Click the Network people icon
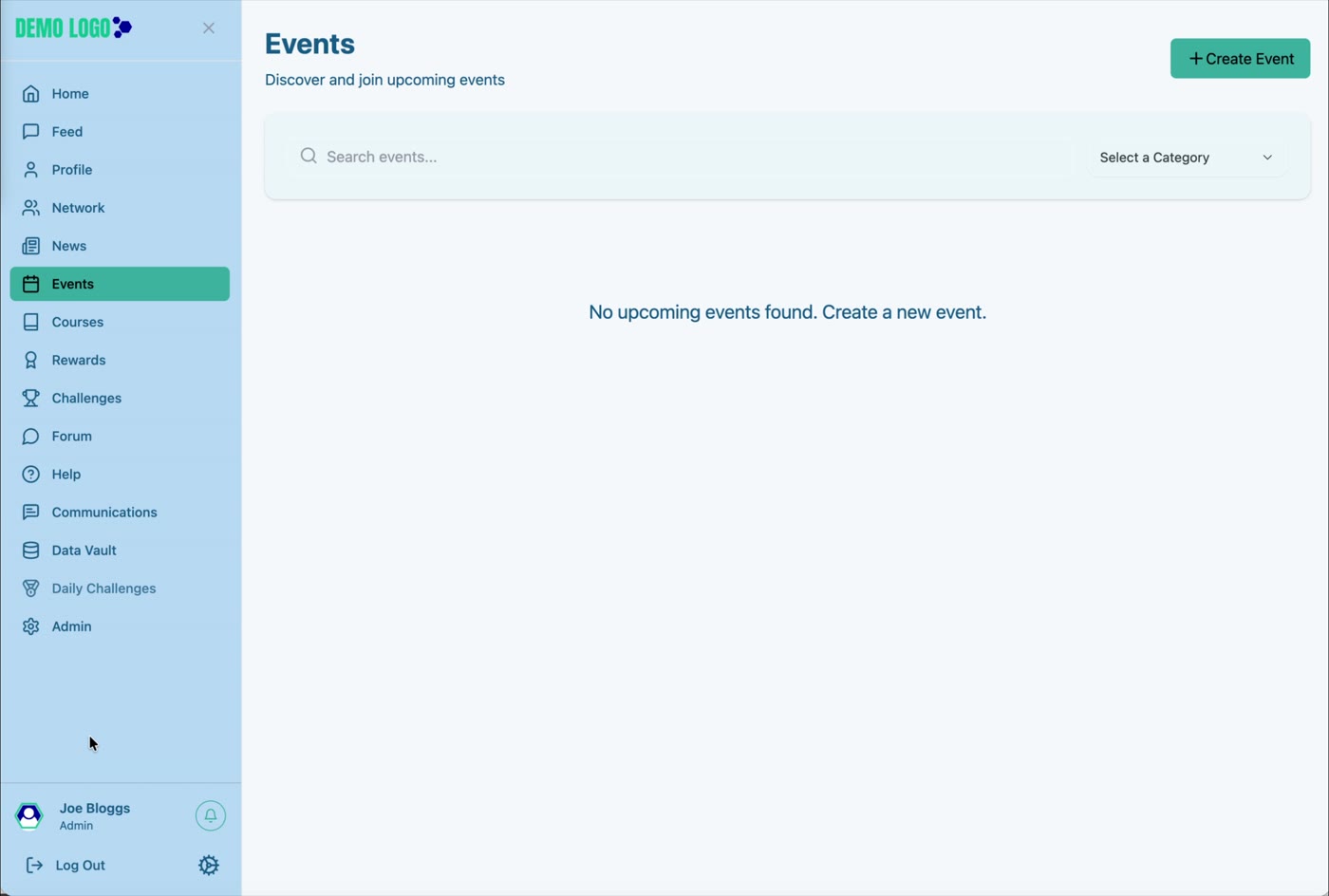Viewport: 1329px width, 896px height. 31,208
